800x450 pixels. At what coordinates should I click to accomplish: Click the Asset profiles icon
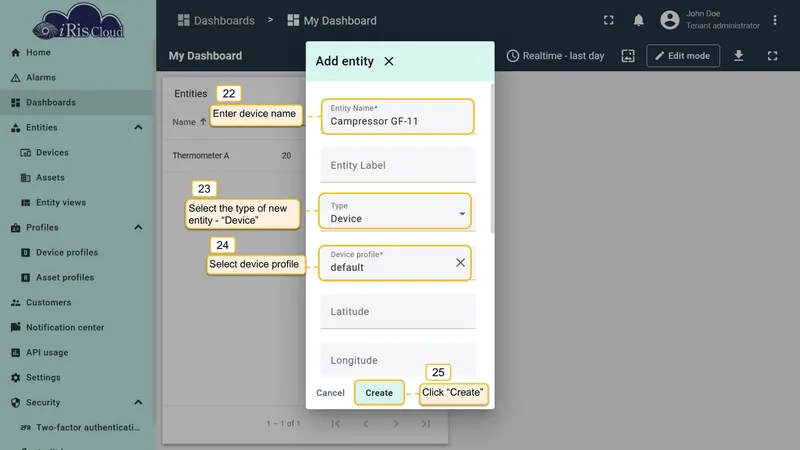tap(26, 278)
